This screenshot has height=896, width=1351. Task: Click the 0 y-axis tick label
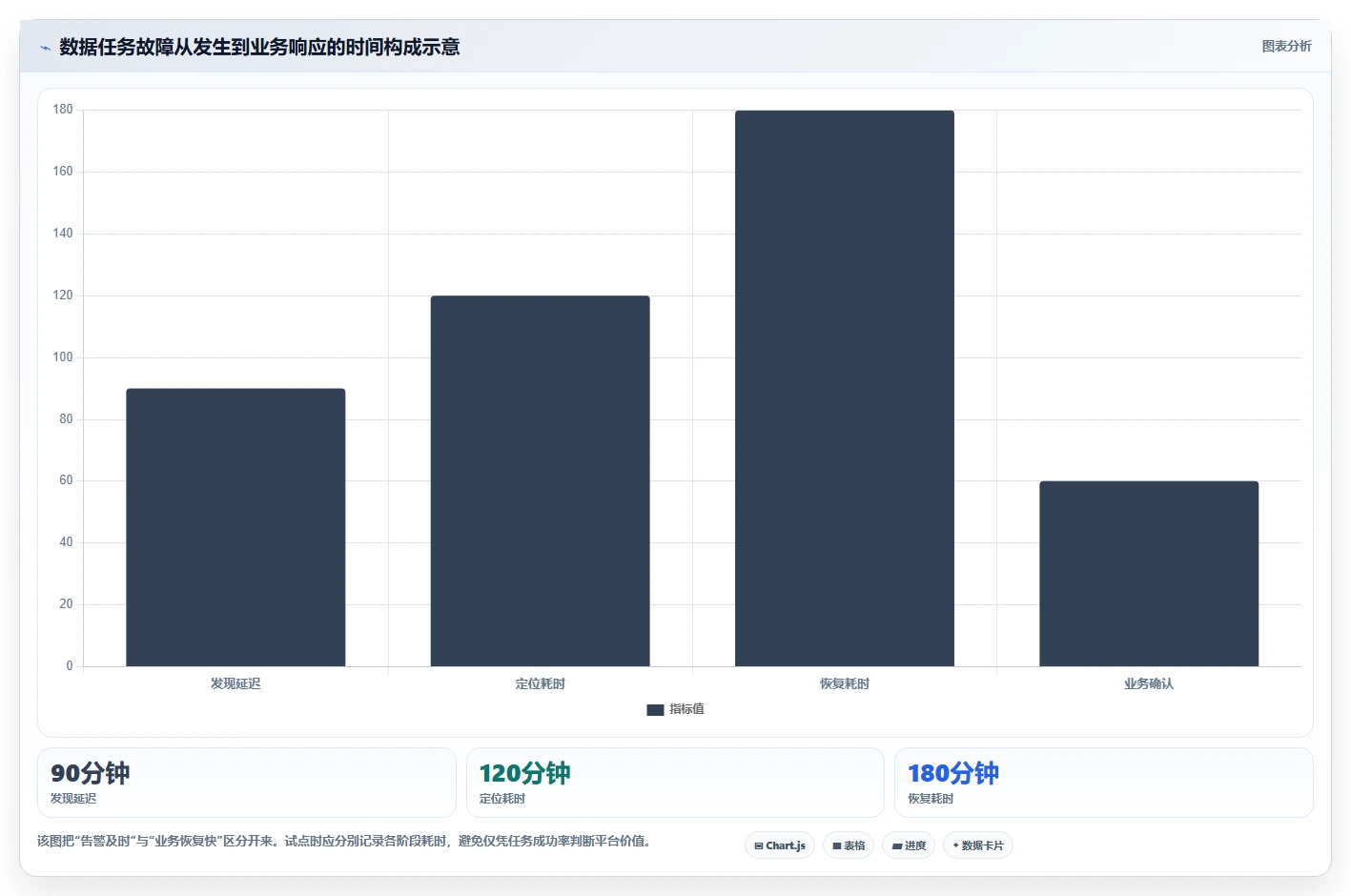[69, 666]
